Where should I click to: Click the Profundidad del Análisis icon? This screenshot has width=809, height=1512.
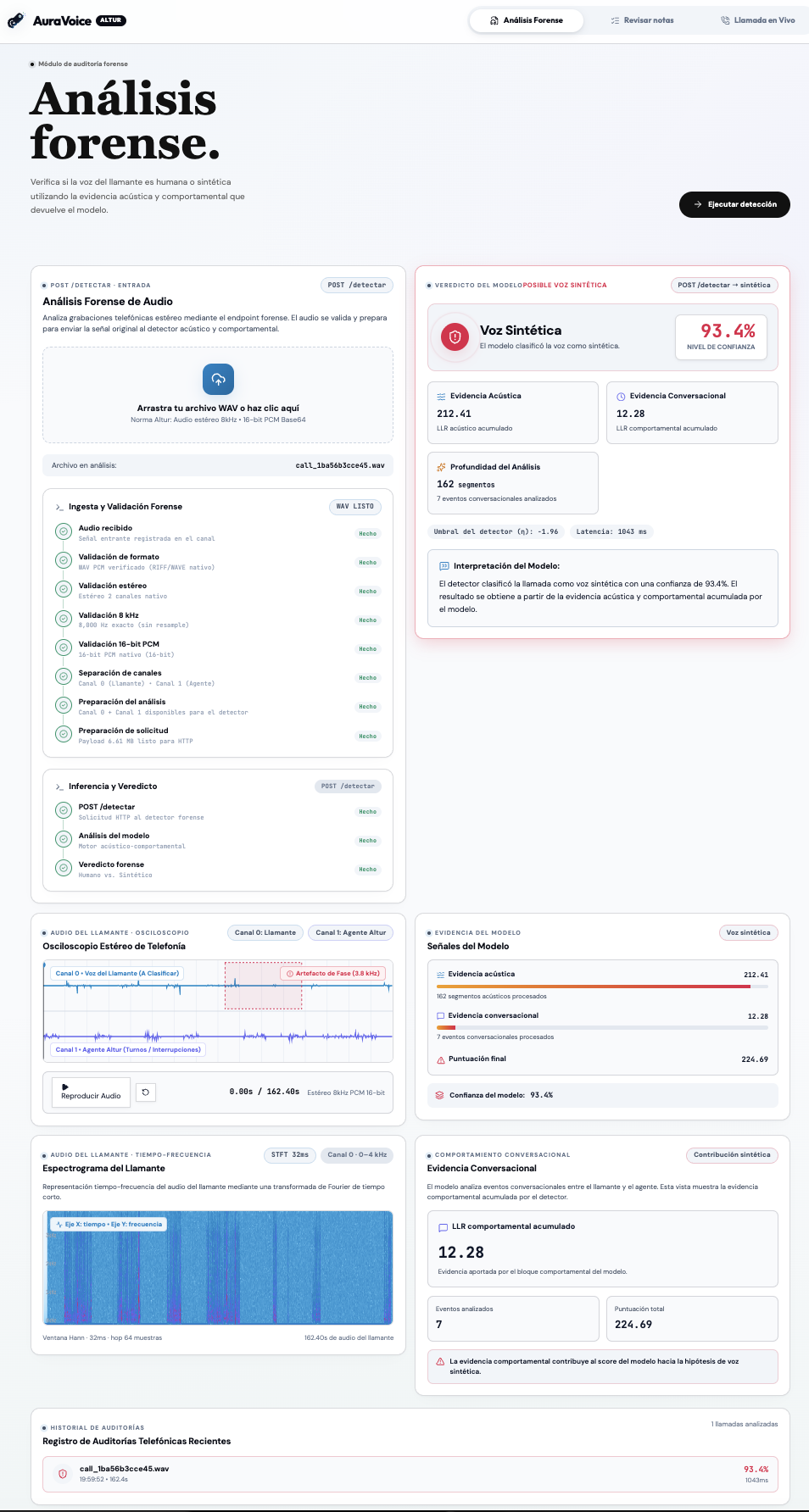tap(441, 467)
